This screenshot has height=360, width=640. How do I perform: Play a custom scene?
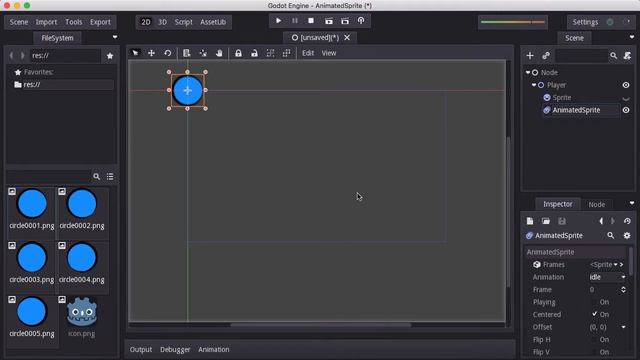pos(345,21)
